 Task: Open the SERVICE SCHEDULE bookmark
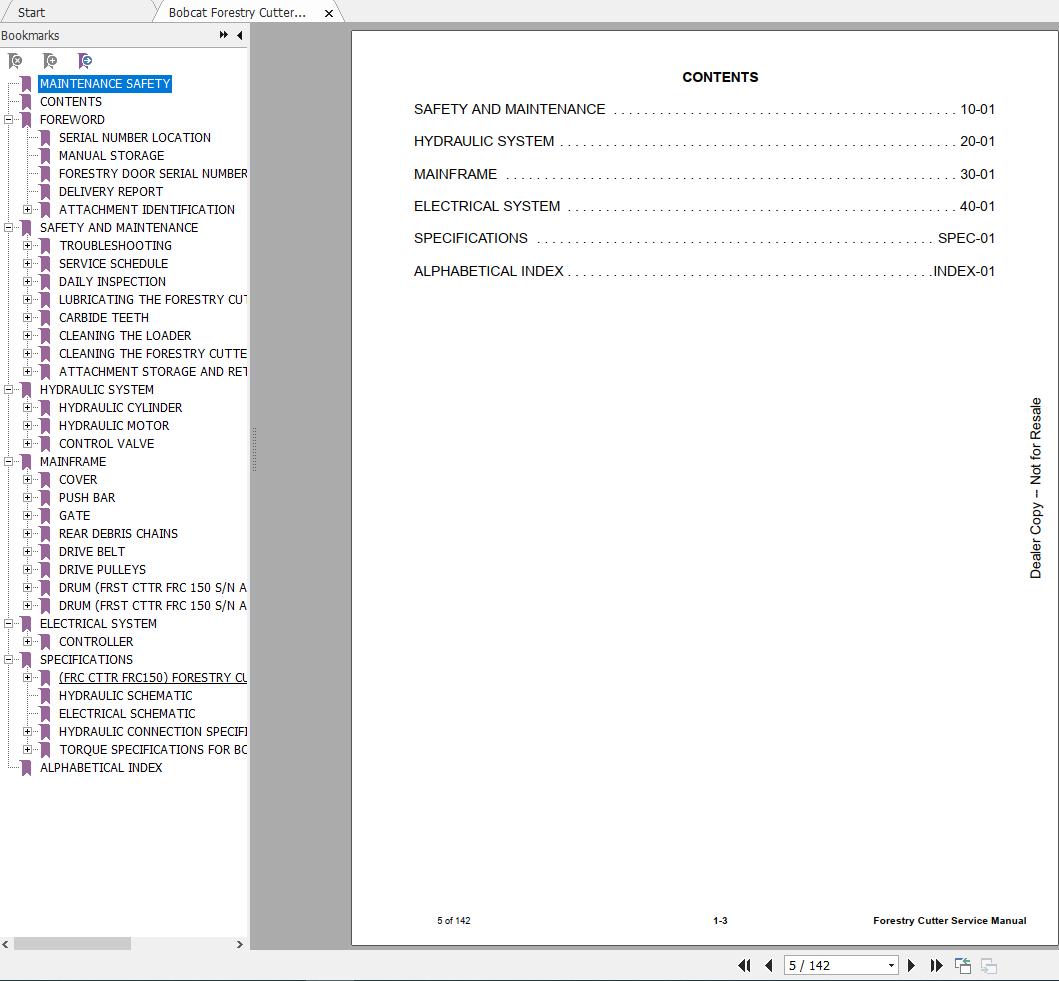[x=113, y=264]
